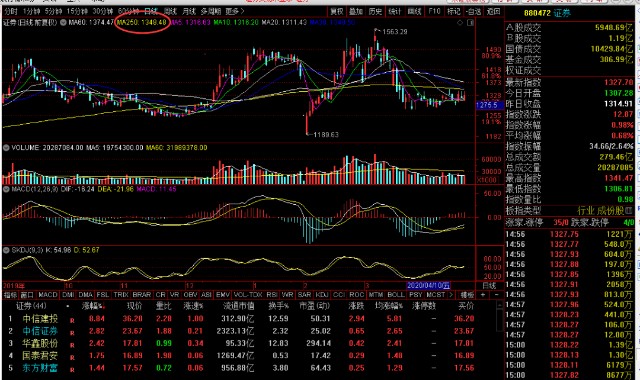Open the F10 company info button
640x380 pixels.
click(434, 11)
